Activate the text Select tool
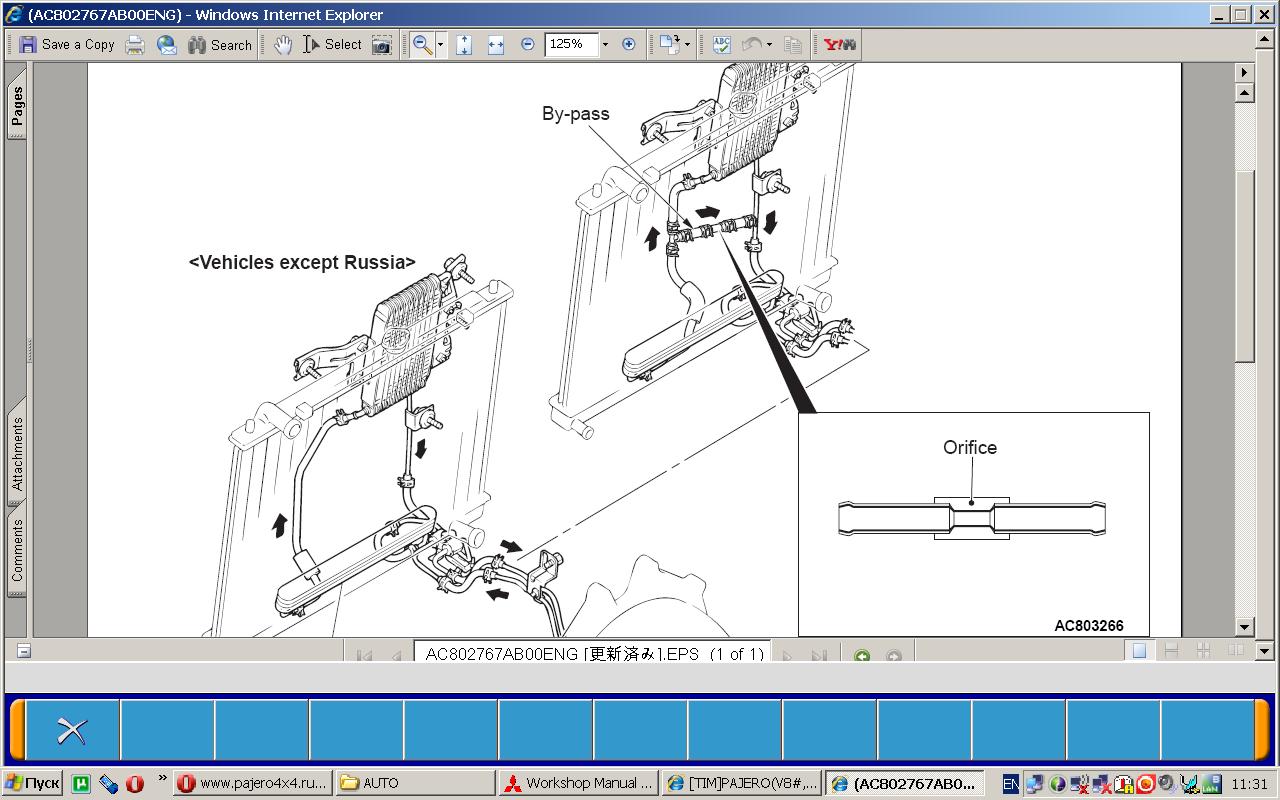The image size is (1280, 800). pos(332,44)
